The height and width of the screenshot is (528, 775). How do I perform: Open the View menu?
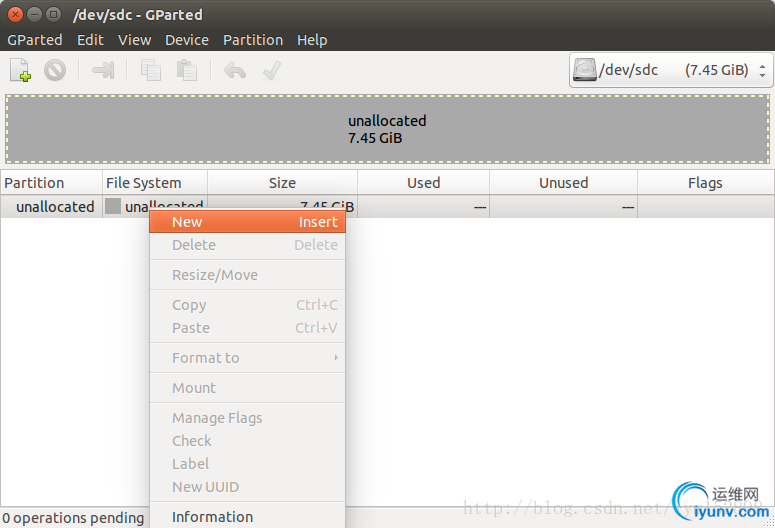coord(134,40)
